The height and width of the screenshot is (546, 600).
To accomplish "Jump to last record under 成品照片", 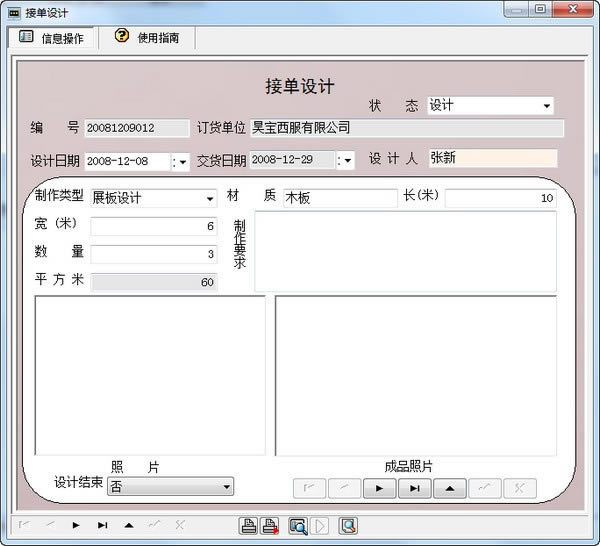I will 414,489.
